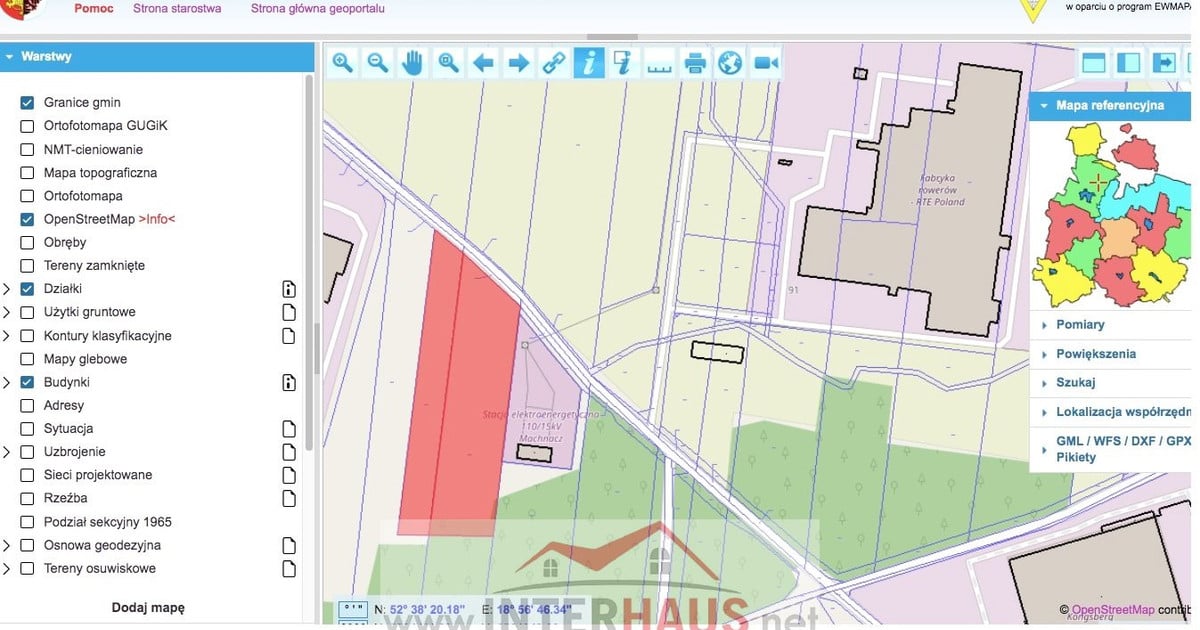1200x630 pixels.
Task: Turn off the Granice gmin layer
Action: point(27,103)
